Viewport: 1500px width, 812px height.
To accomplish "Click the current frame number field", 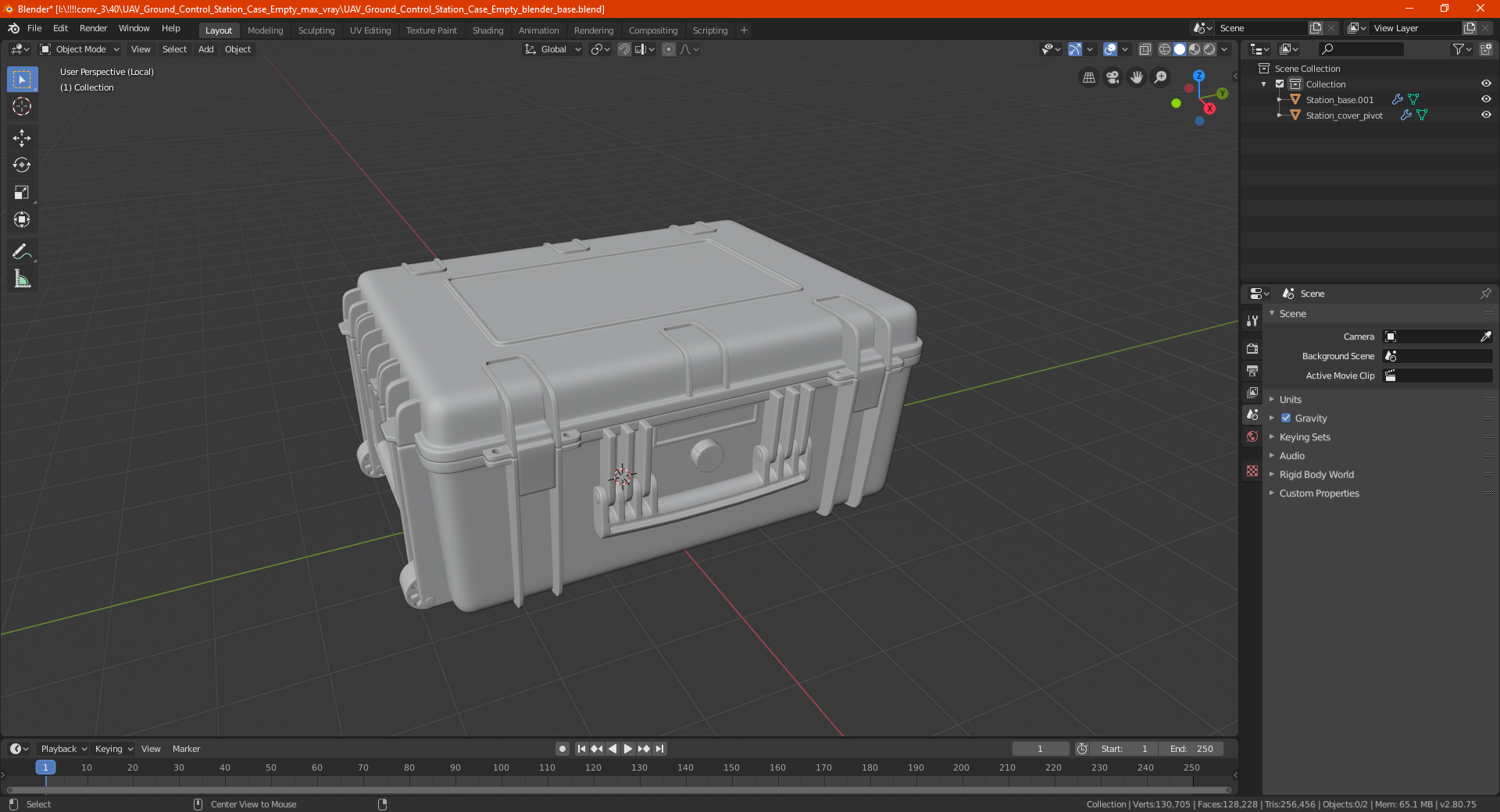I will pos(1040,749).
